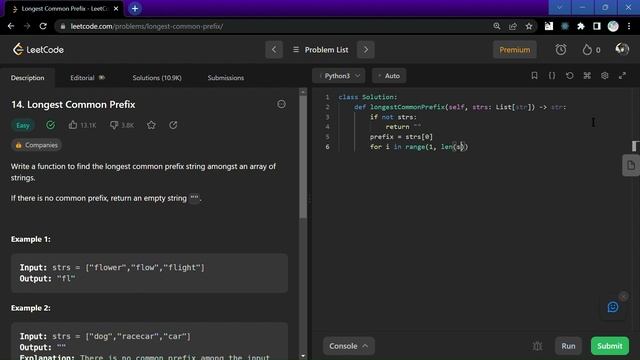Close the feedback chat bubble
The image size is (640, 360).
click(623, 296)
